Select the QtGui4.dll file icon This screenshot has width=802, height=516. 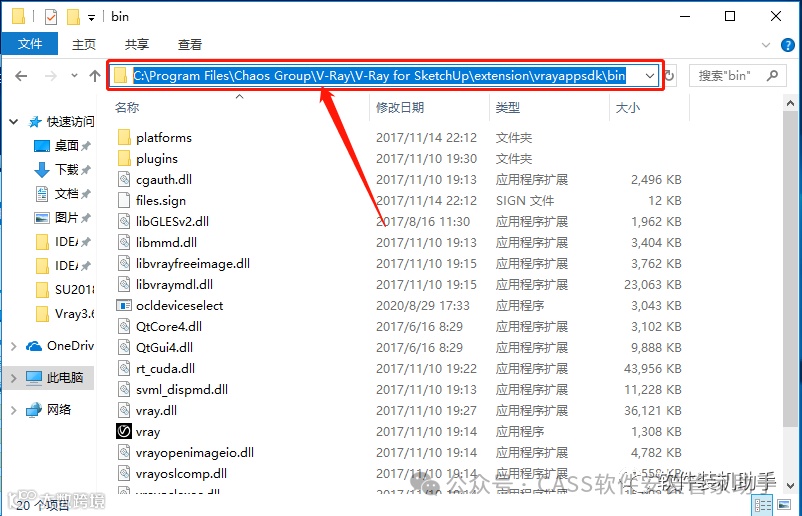click(124, 347)
